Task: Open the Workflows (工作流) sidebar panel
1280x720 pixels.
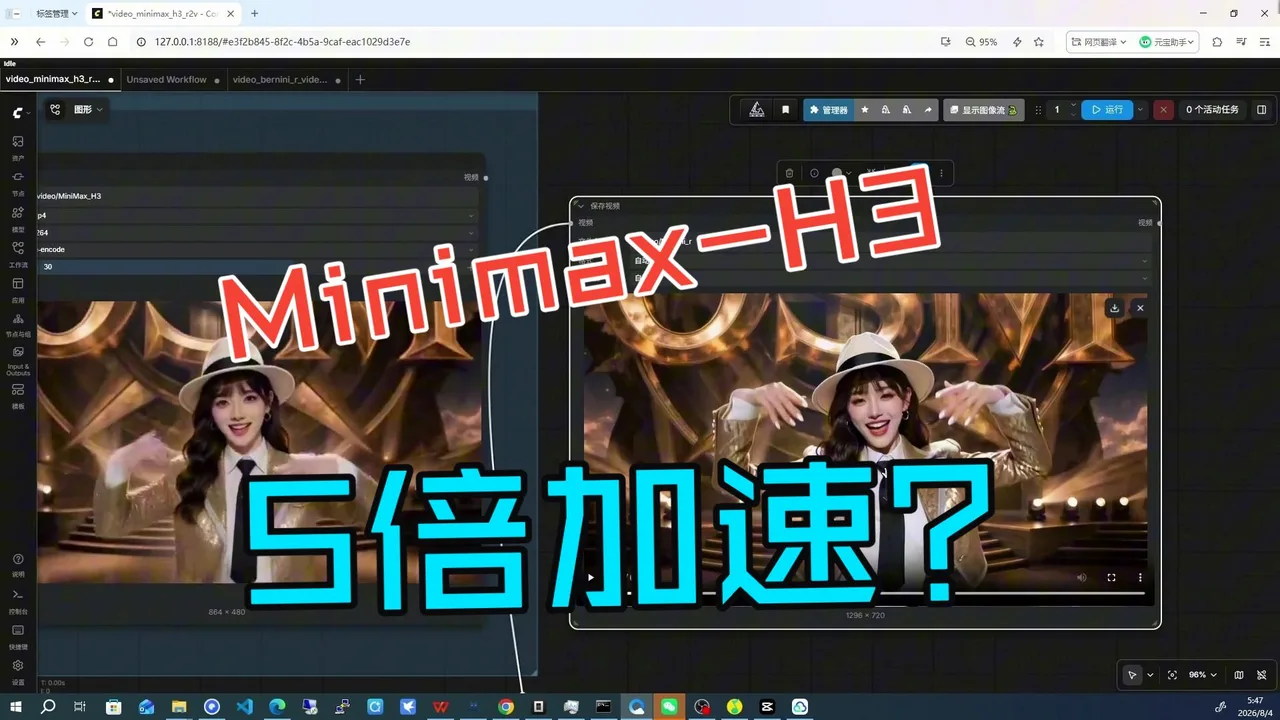Action: pyautogui.click(x=18, y=253)
